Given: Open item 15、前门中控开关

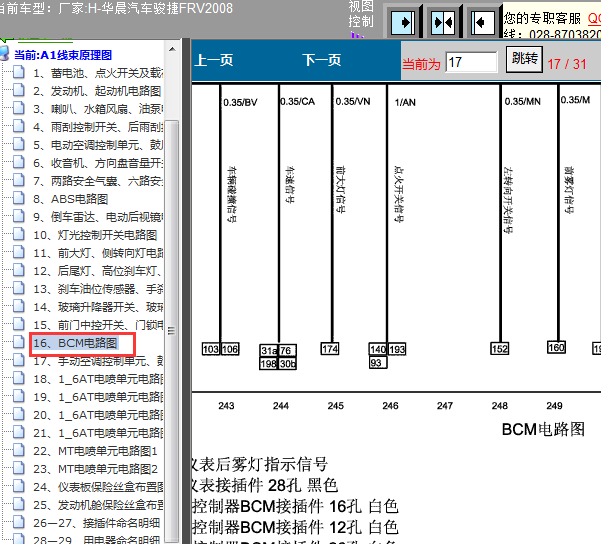Looking at the screenshot, I should [98, 325].
